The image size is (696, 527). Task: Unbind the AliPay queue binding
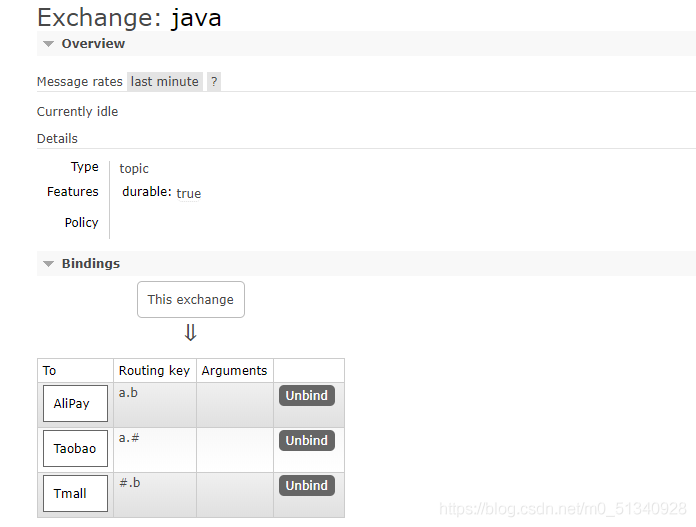307,395
